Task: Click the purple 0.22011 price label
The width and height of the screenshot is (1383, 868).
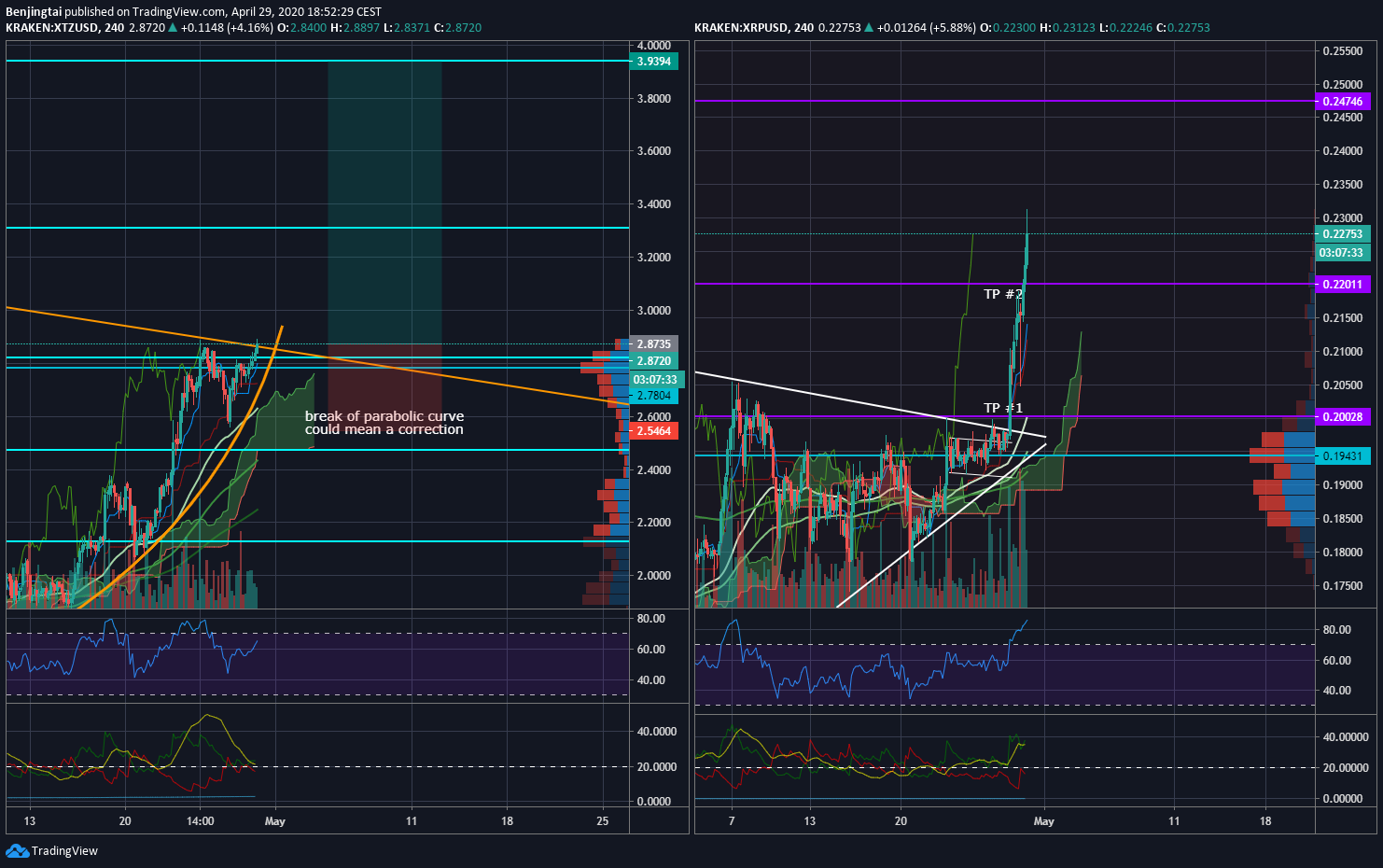Action: click(x=1343, y=285)
